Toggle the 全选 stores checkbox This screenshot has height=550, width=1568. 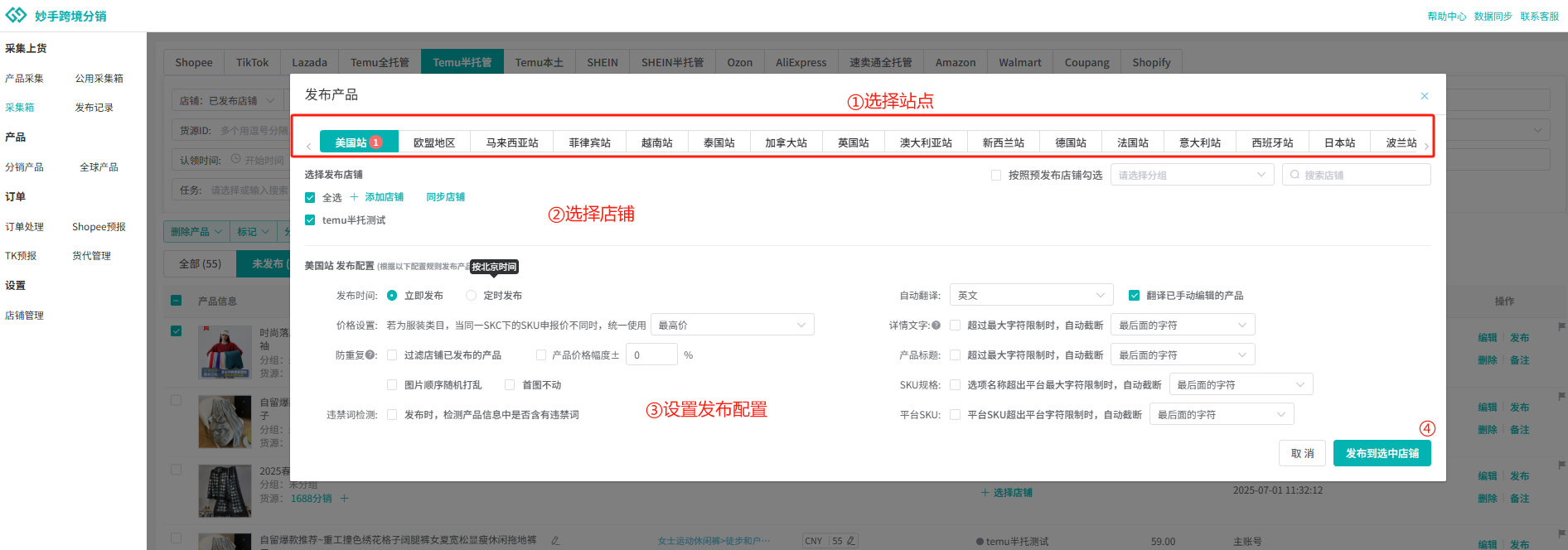tap(310, 197)
